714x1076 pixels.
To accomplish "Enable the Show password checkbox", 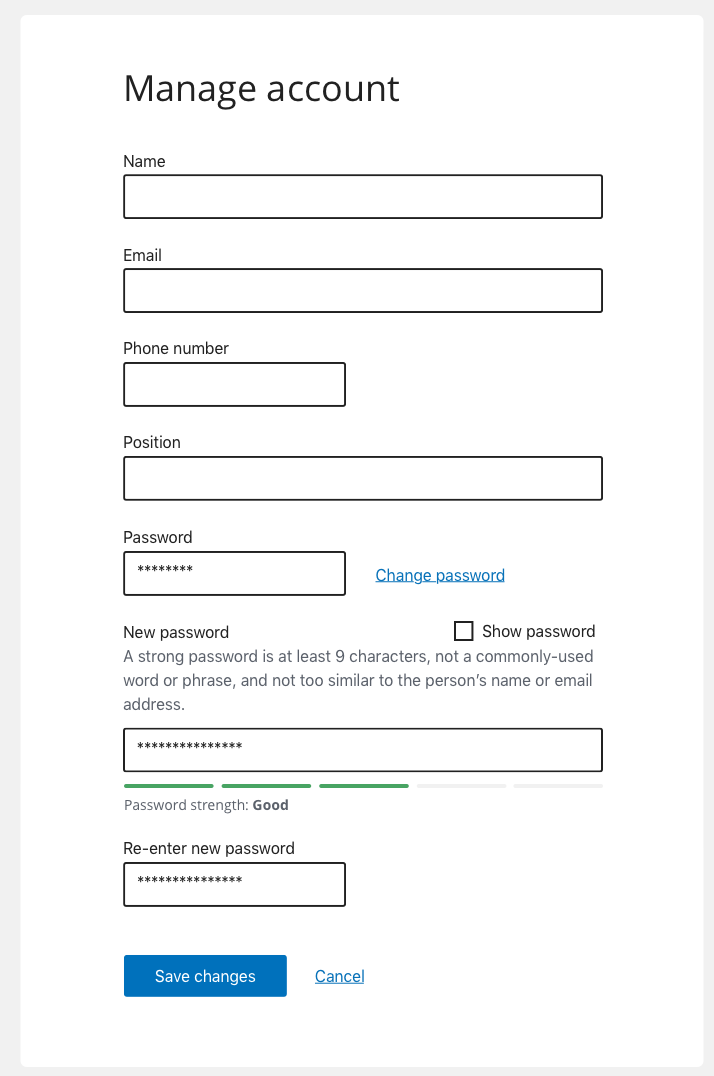I will [x=463, y=631].
